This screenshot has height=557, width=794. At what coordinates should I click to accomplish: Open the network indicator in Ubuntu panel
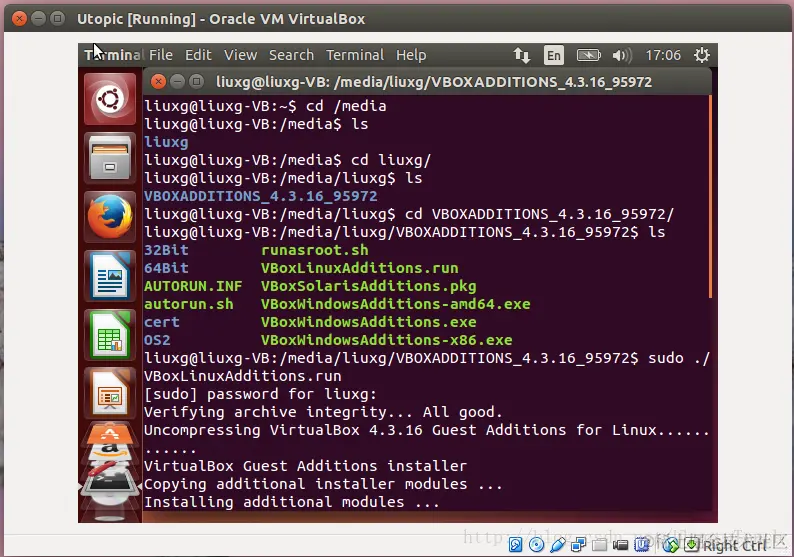(x=522, y=55)
